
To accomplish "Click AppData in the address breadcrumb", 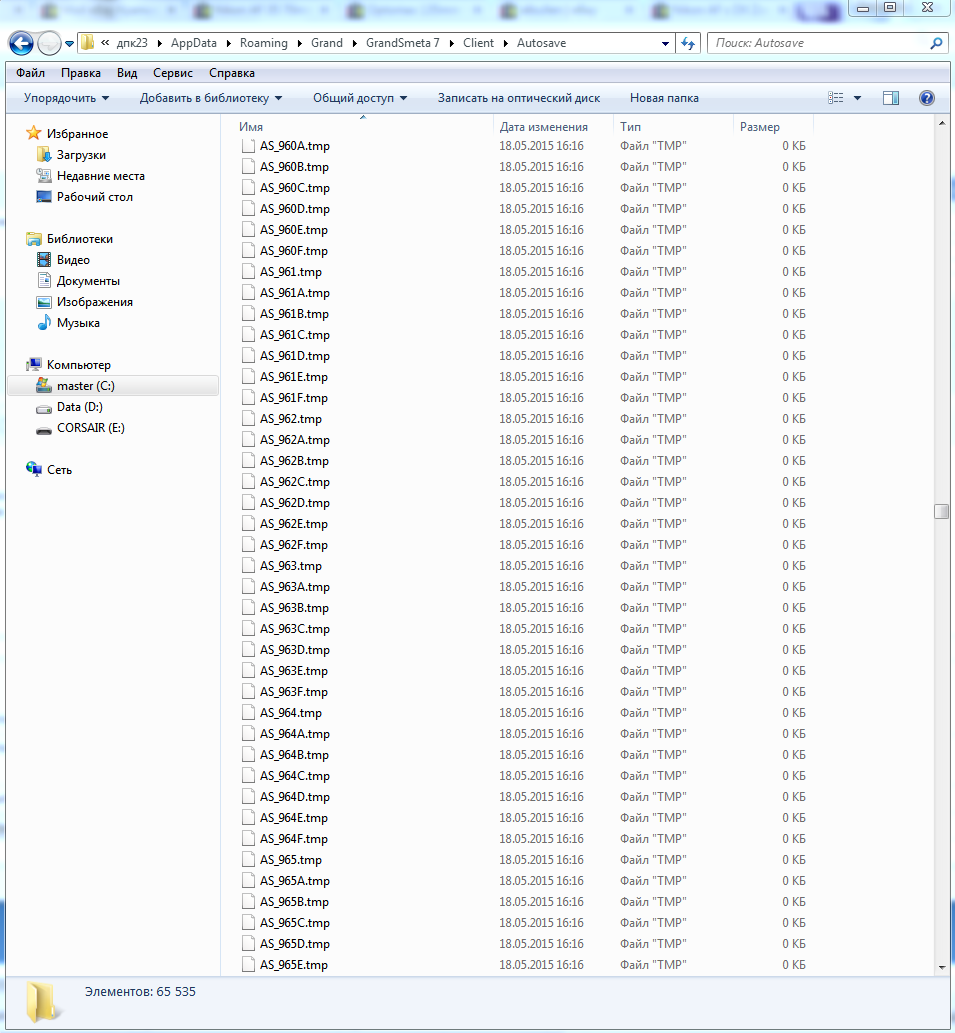I will pyautogui.click(x=194, y=43).
